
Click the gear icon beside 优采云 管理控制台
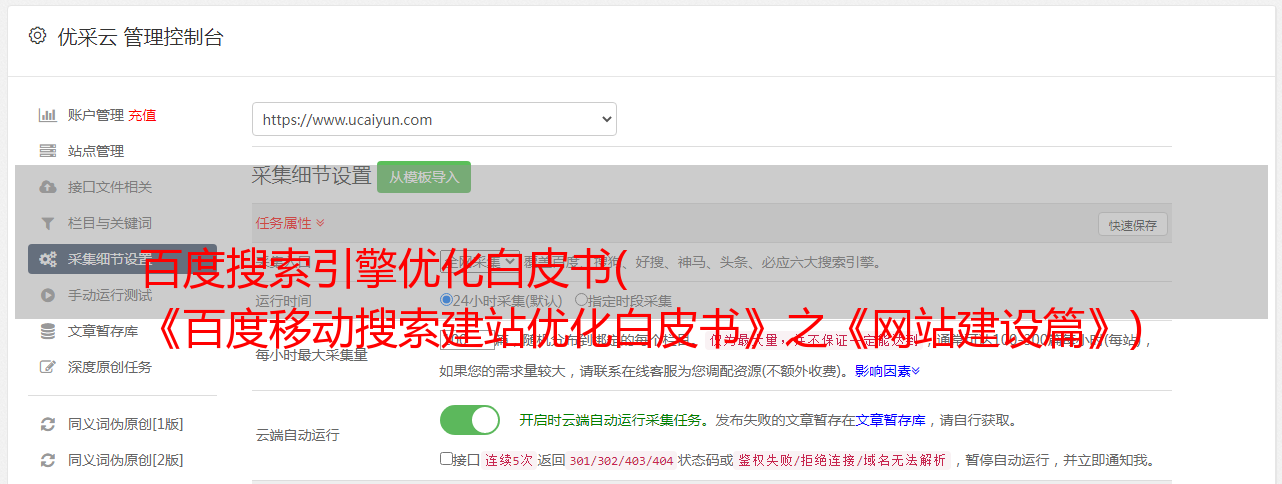click(x=37, y=36)
